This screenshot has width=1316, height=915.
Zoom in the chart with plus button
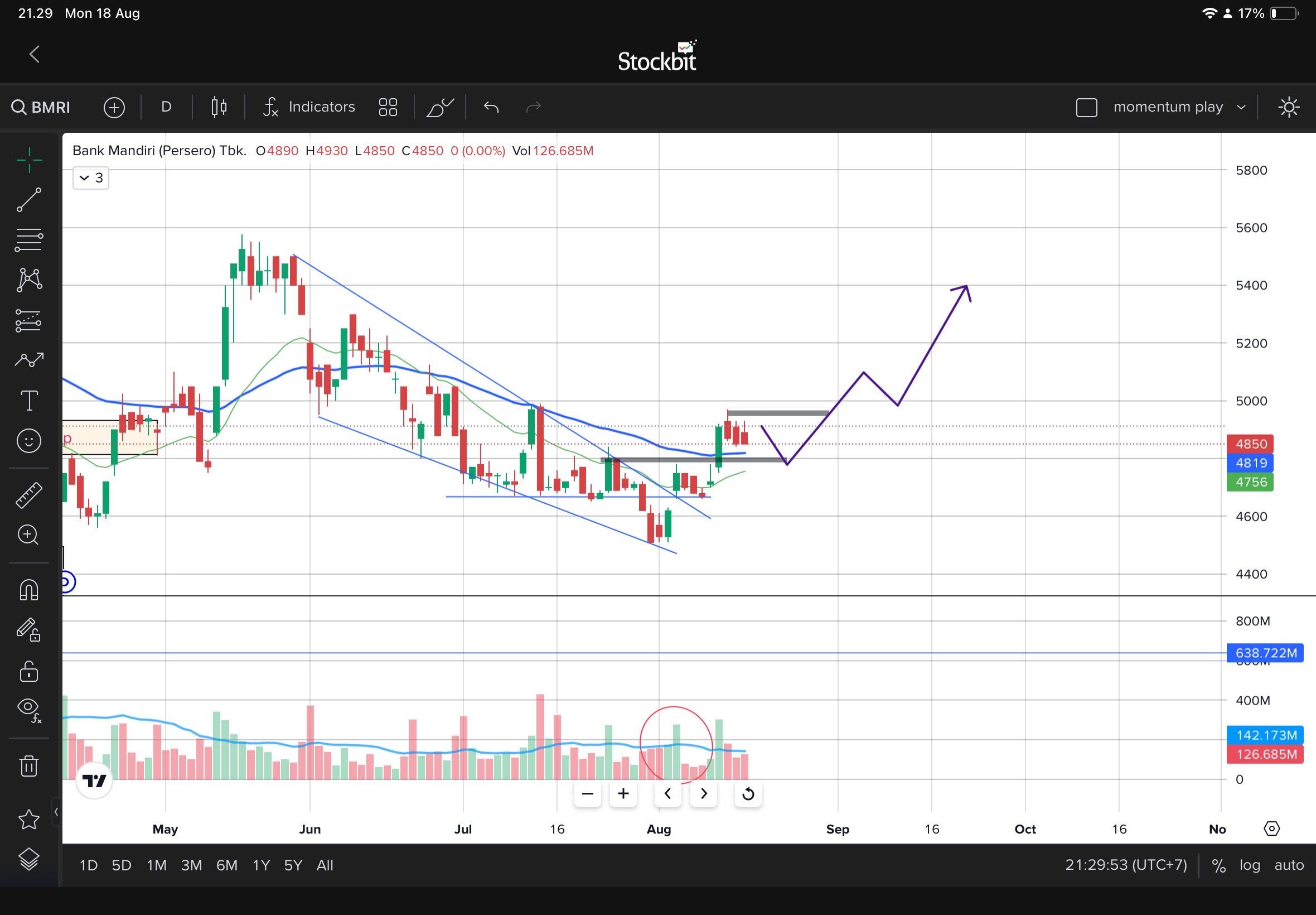(623, 793)
